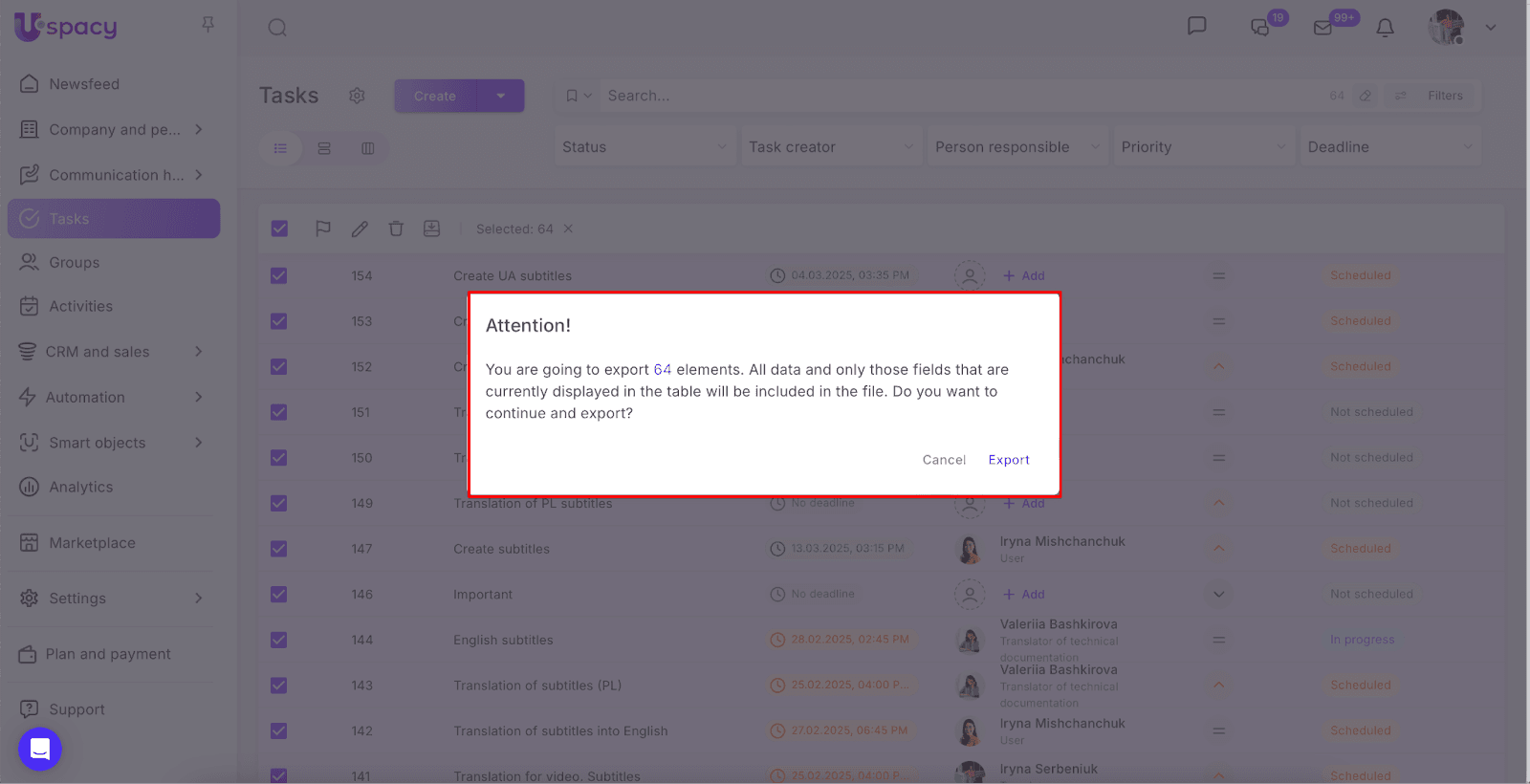1530x784 pixels.
Task: Expand the Create button dropdown arrow
Action: [x=501, y=96]
